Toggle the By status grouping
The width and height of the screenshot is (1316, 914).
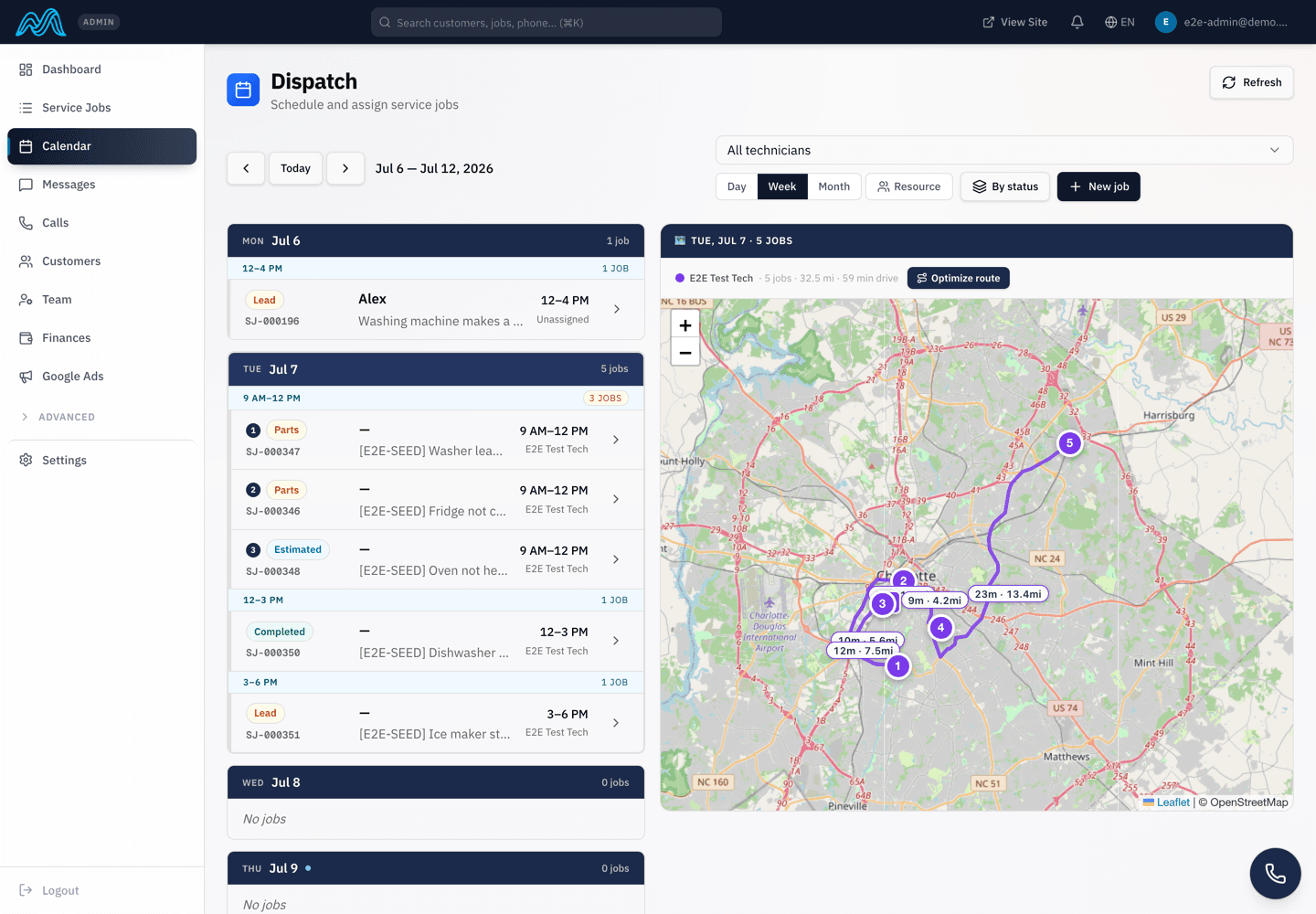pos(1004,186)
